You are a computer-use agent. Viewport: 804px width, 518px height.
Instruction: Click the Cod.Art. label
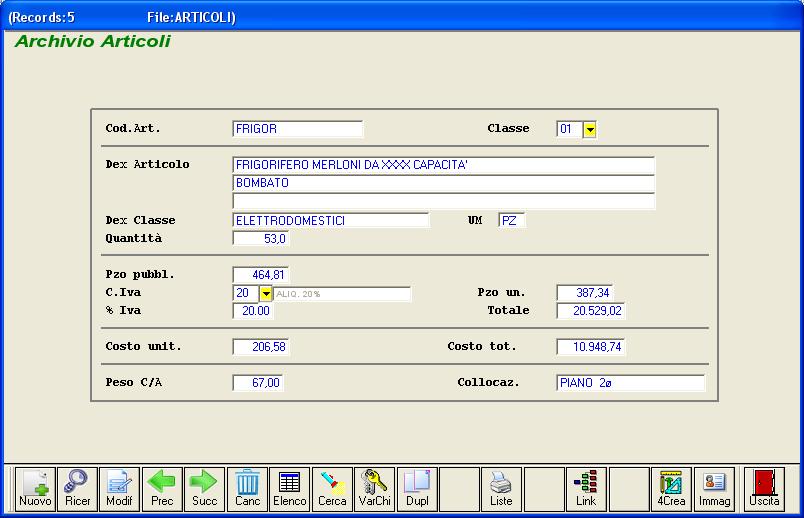[133, 128]
